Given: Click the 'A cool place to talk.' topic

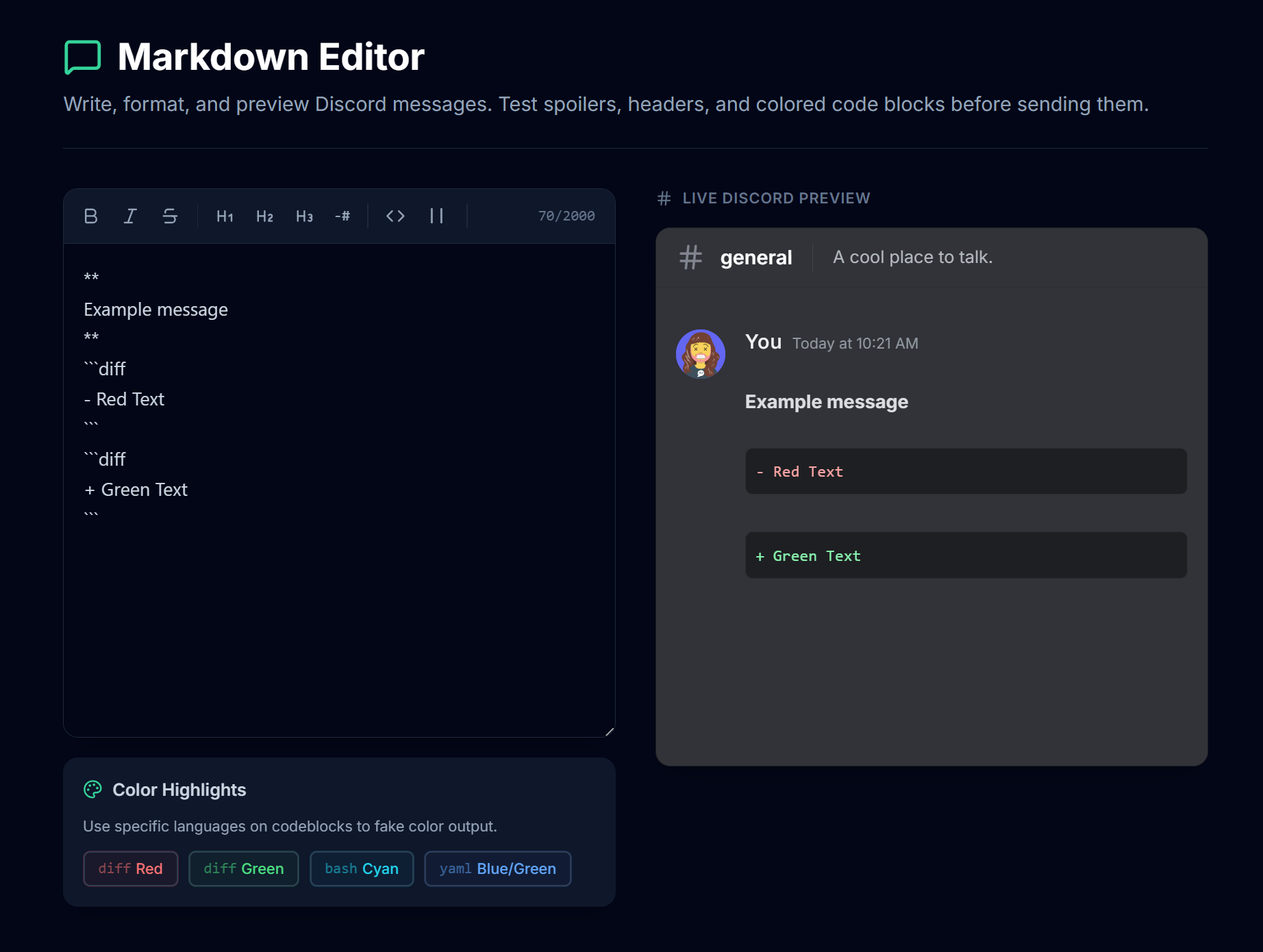Looking at the screenshot, I should click(x=913, y=258).
